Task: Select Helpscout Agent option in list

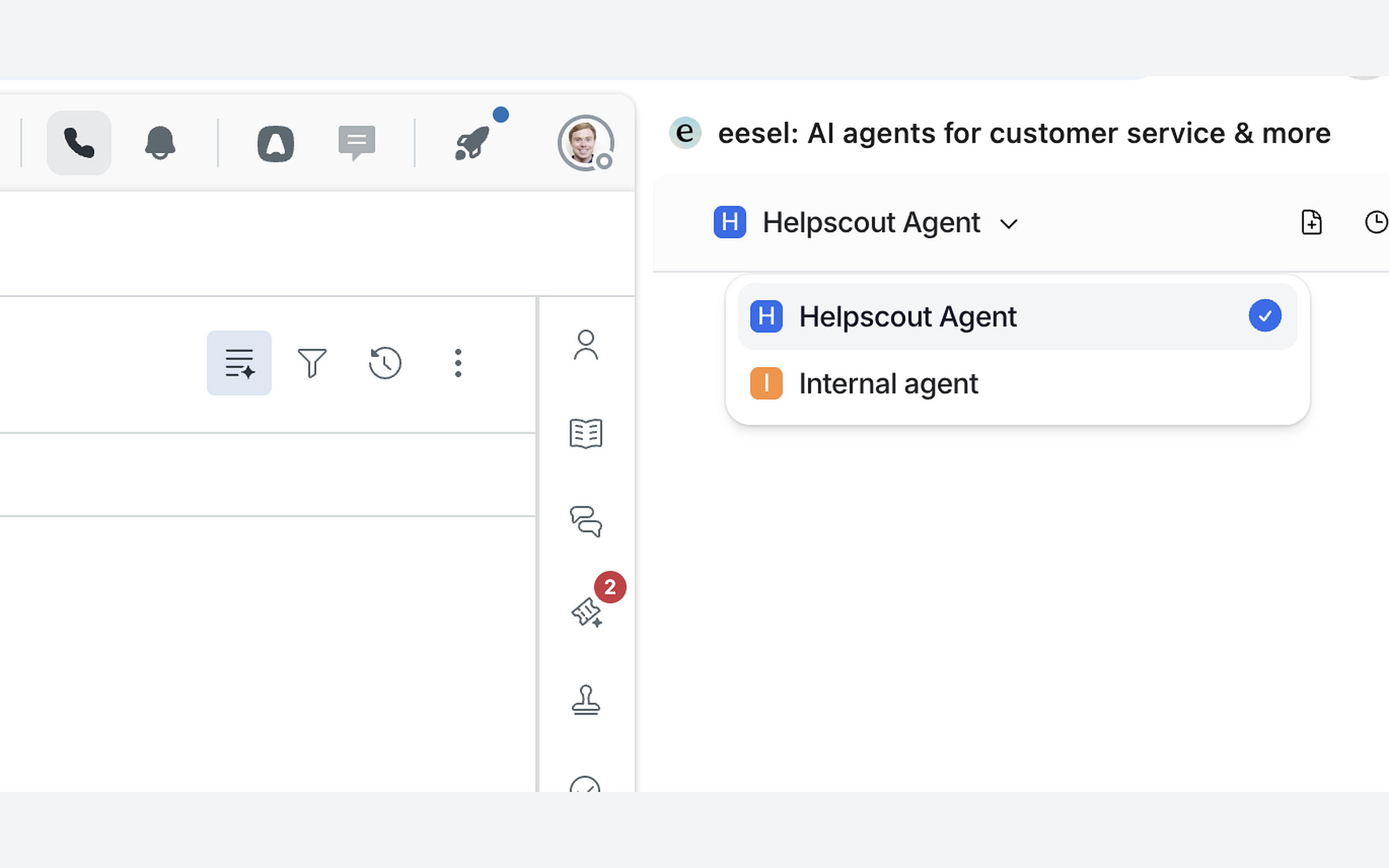Action: pos(1017,316)
